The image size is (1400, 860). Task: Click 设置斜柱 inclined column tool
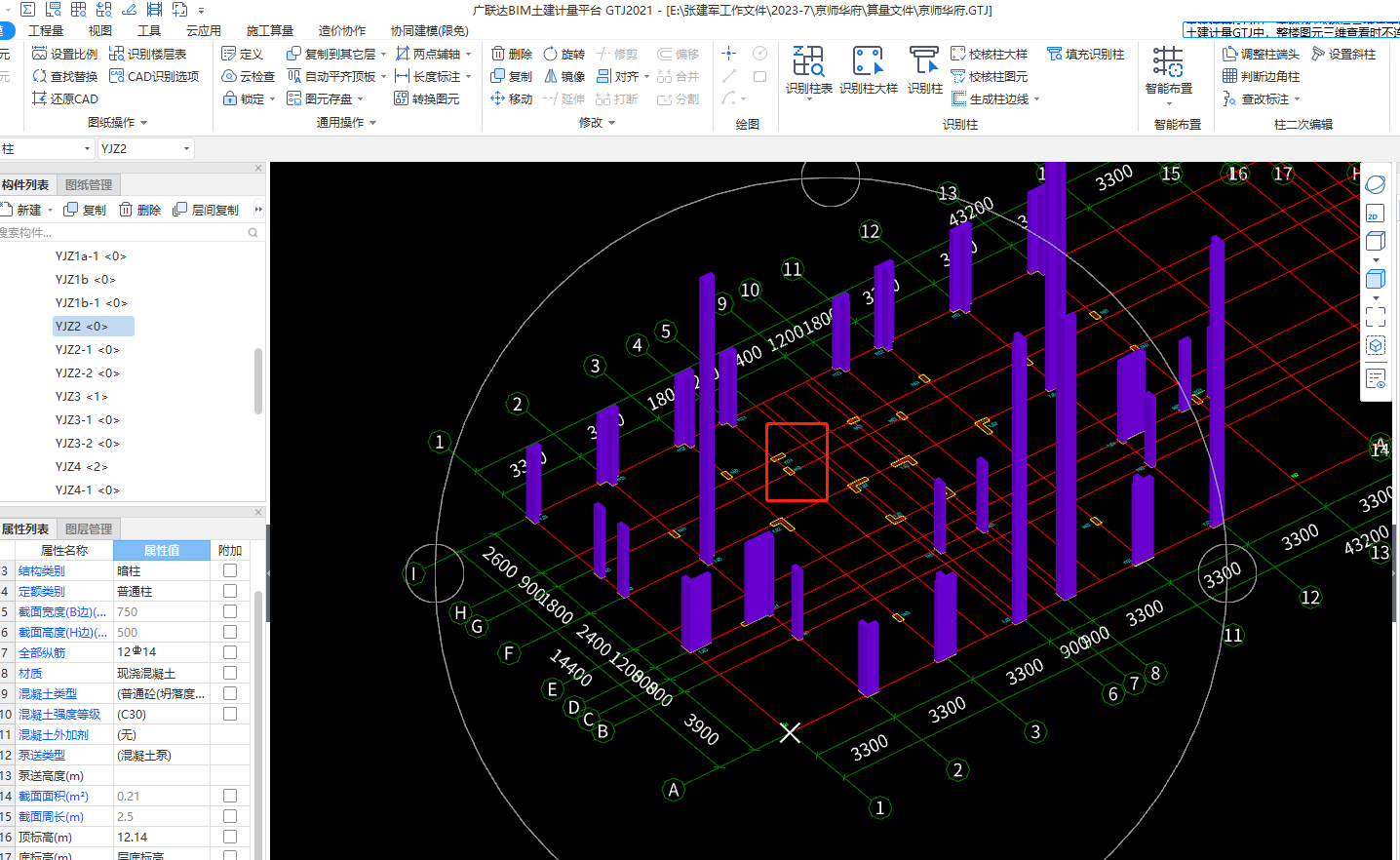click(1343, 54)
